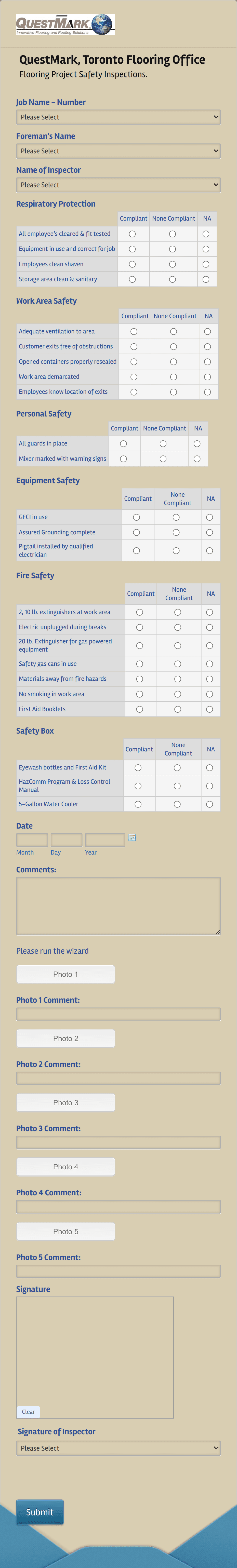This screenshot has width=237, height=1568.
Task: Clear the signature field
Action: pyautogui.click(x=28, y=1412)
